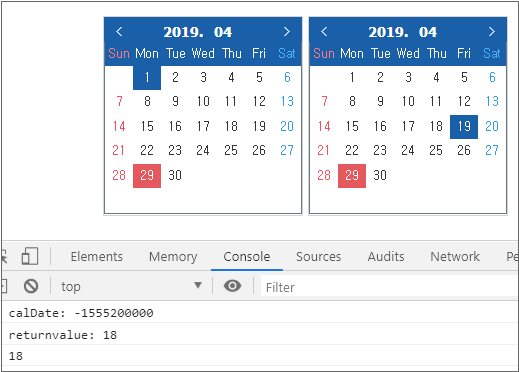Go to previous month in right calendar
This screenshot has height=372, width=519.
coord(324,32)
